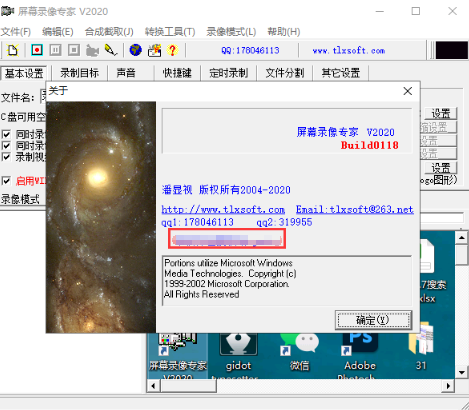Toggle the red 启用 checkbox
The width and height of the screenshot is (469, 410).
6,181
